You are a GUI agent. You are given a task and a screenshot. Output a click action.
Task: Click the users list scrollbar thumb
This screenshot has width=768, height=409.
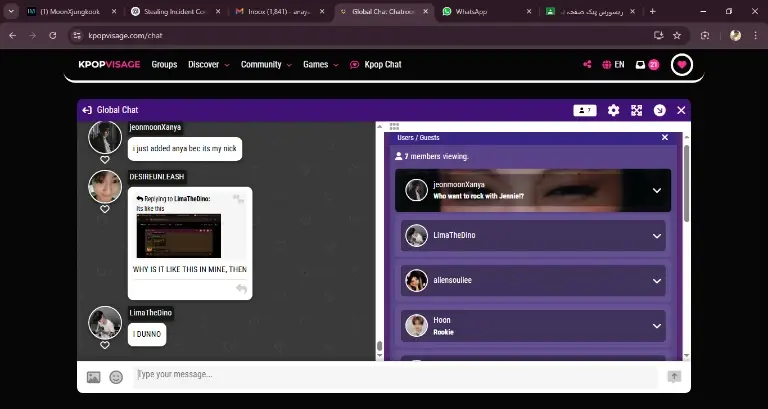click(686, 184)
